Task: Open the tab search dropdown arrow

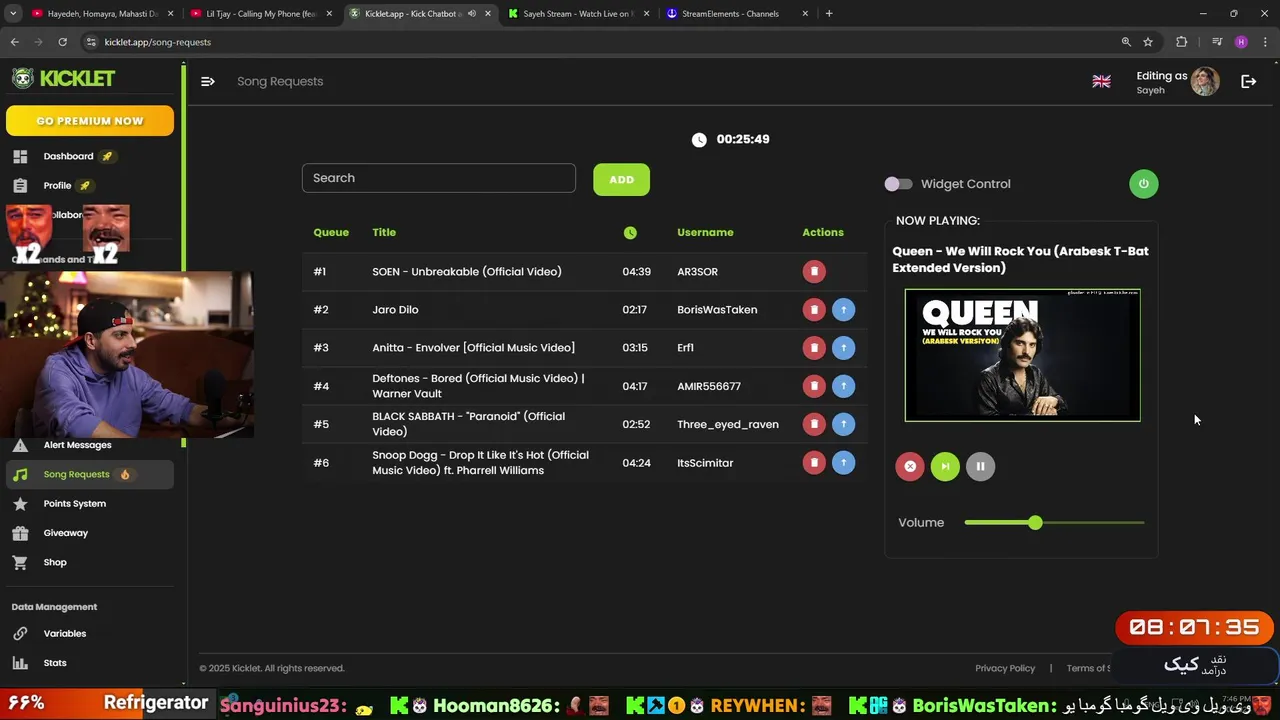Action: tap(13, 14)
